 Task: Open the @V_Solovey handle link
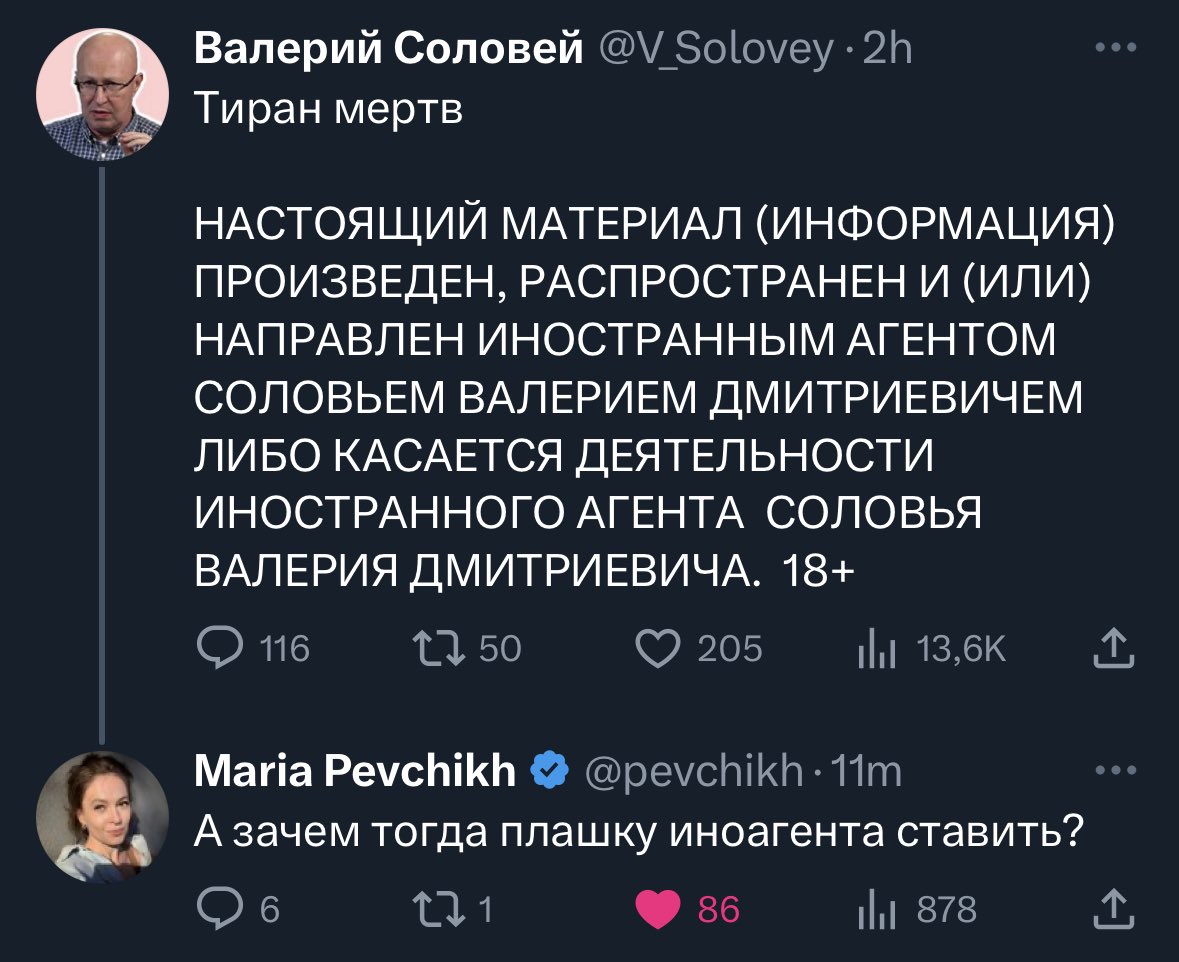(x=717, y=49)
